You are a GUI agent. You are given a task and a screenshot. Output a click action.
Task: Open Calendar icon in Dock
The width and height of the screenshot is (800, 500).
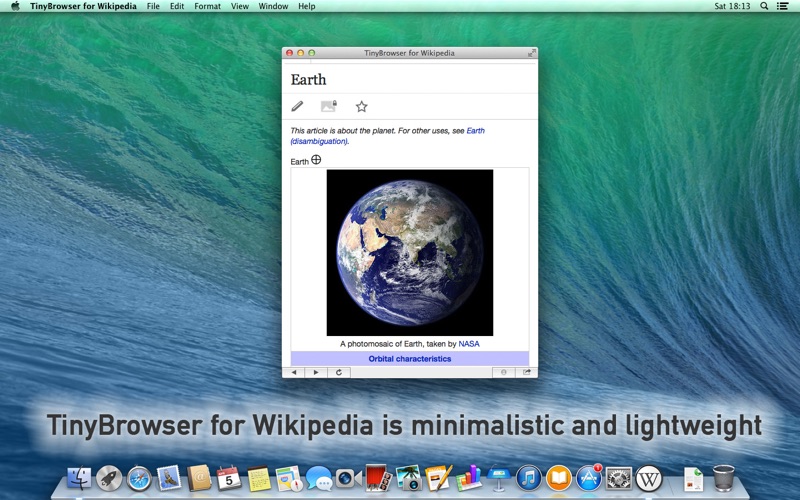(x=229, y=479)
